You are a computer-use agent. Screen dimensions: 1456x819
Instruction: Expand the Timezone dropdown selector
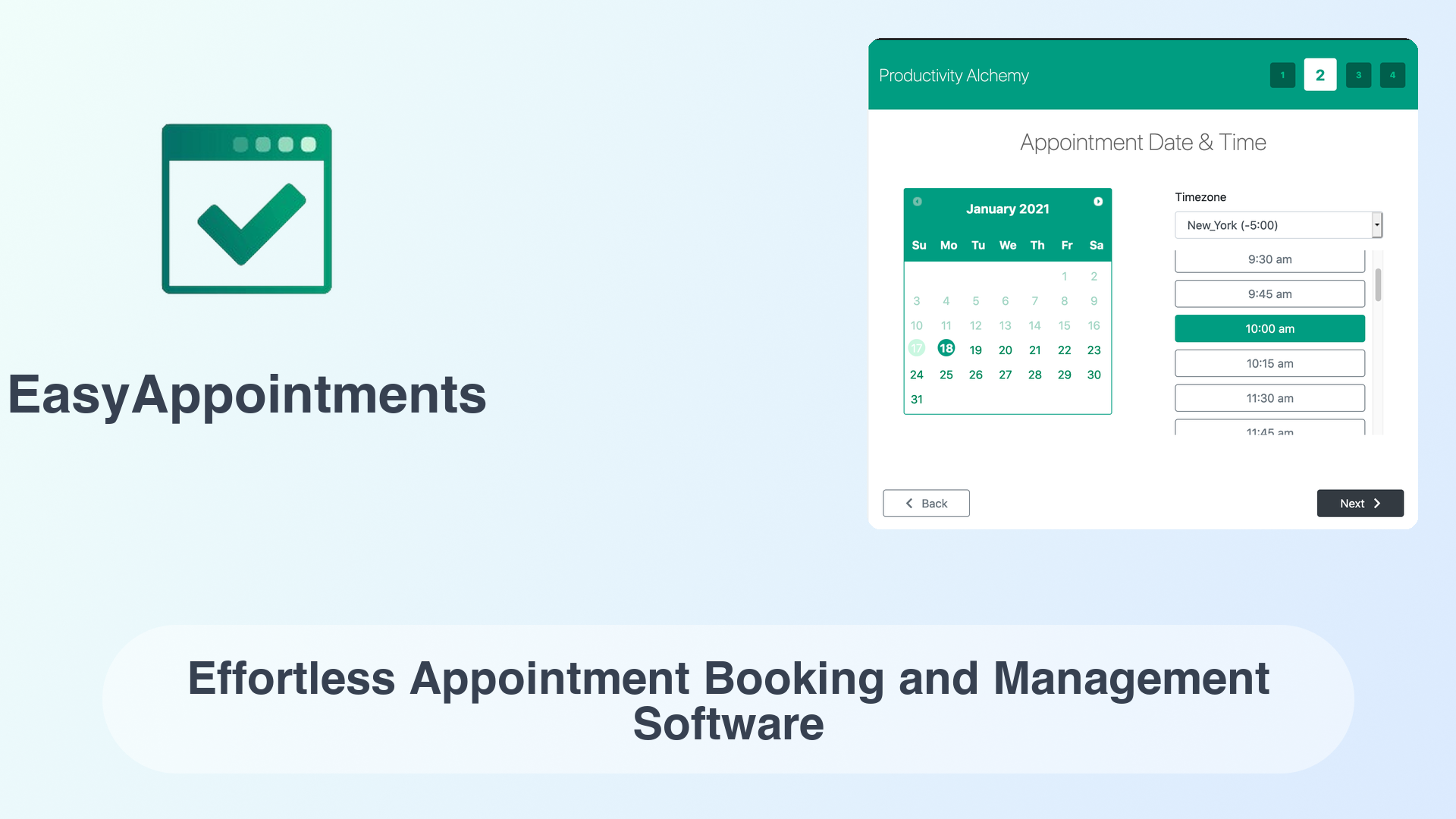point(1377,224)
